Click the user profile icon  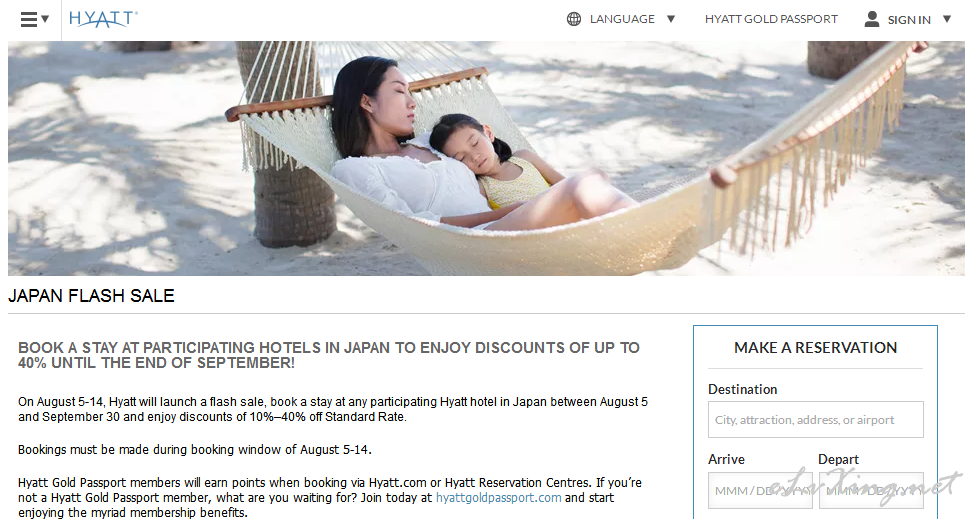tap(872, 19)
